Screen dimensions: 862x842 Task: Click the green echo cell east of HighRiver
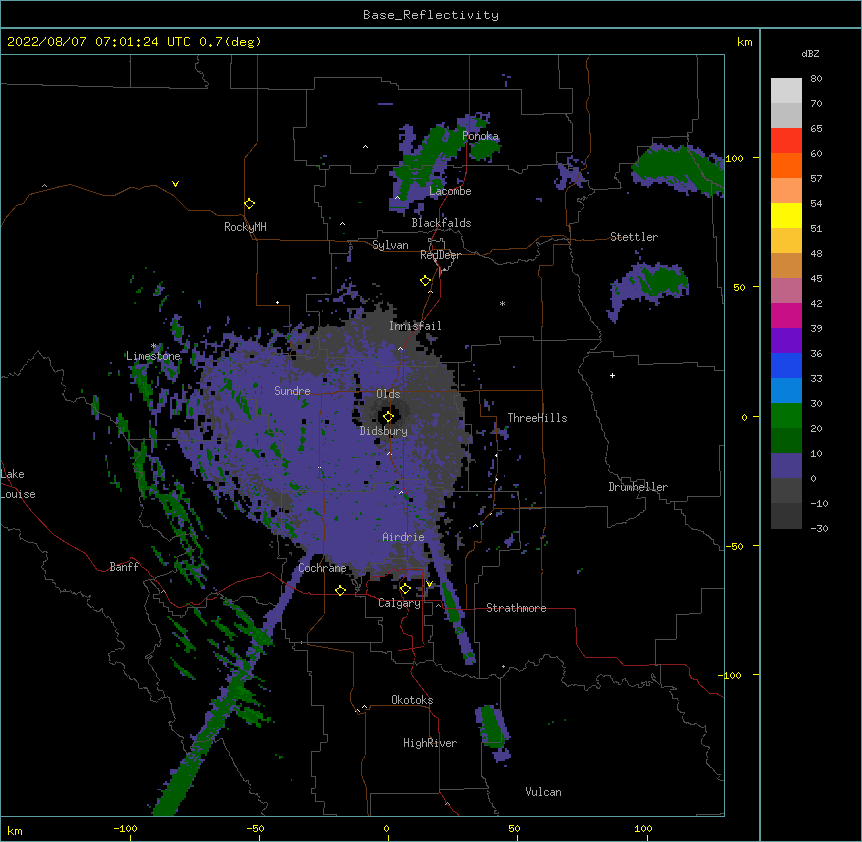pyautogui.click(x=493, y=725)
